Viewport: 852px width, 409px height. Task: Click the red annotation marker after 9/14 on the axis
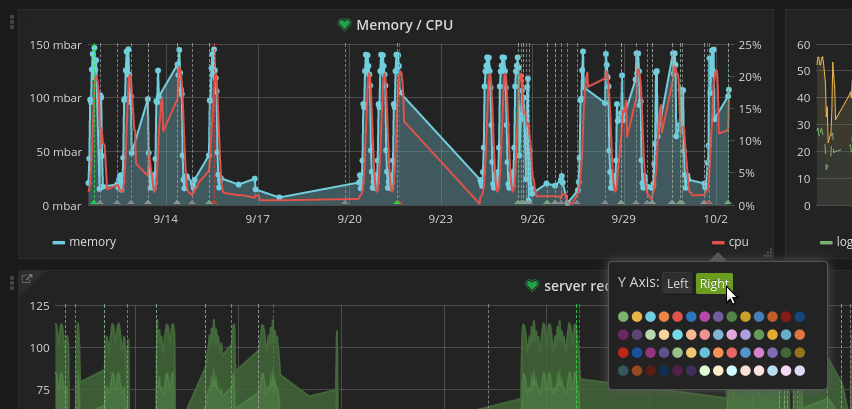coord(214,203)
